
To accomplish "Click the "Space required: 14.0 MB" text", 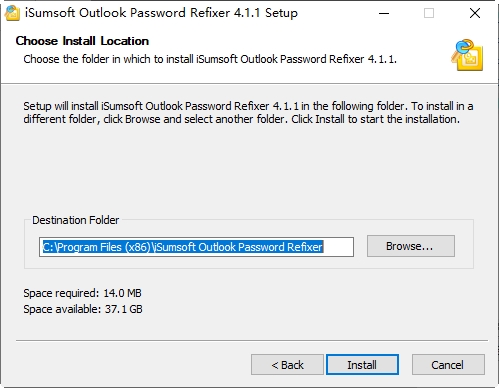I will pyautogui.click(x=82, y=293).
